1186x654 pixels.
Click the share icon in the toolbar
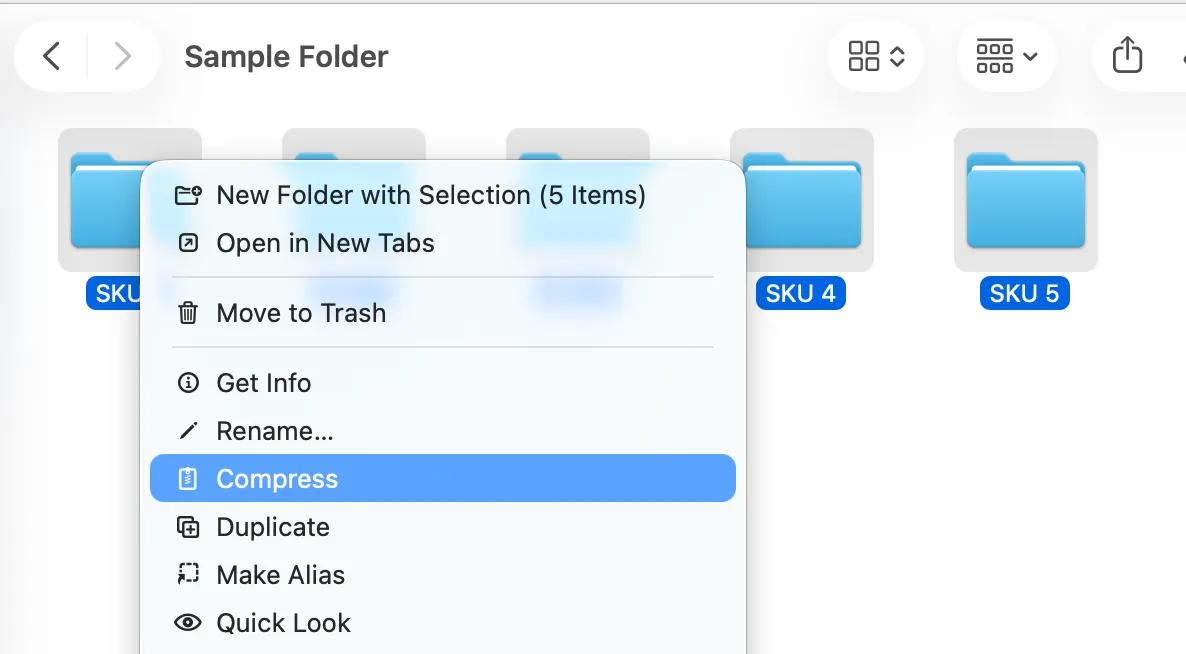coord(1127,56)
